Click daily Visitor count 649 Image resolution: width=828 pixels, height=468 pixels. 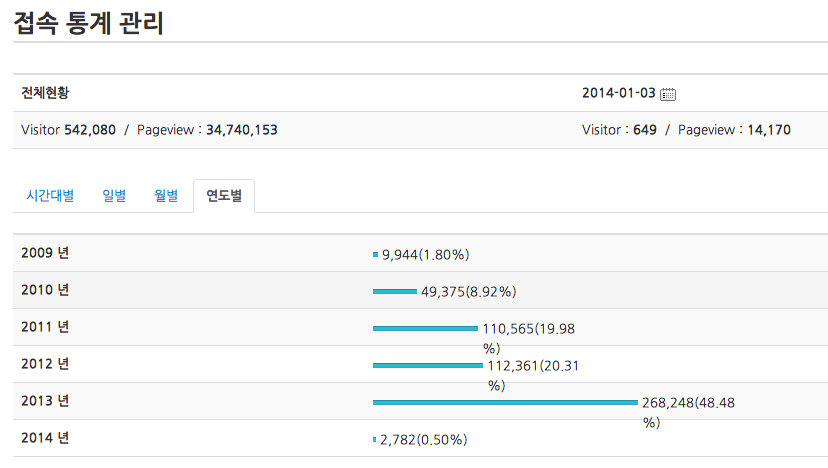pyautogui.click(x=645, y=130)
